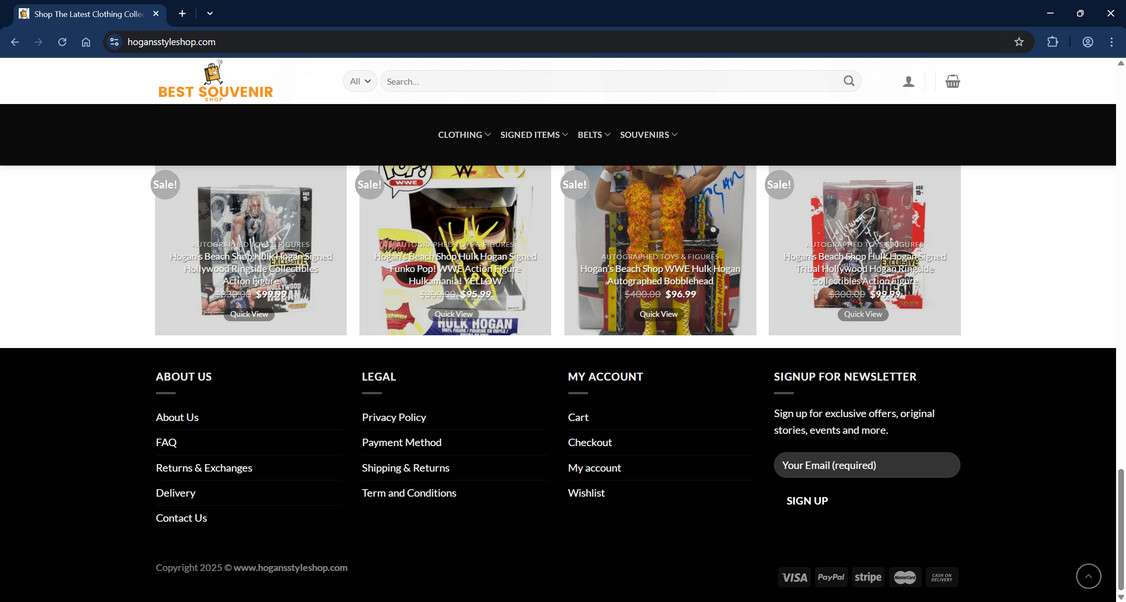Open Hollywood Ringside Collectibles Action Figure title
The width and height of the screenshot is (1126, 602).
251,268
